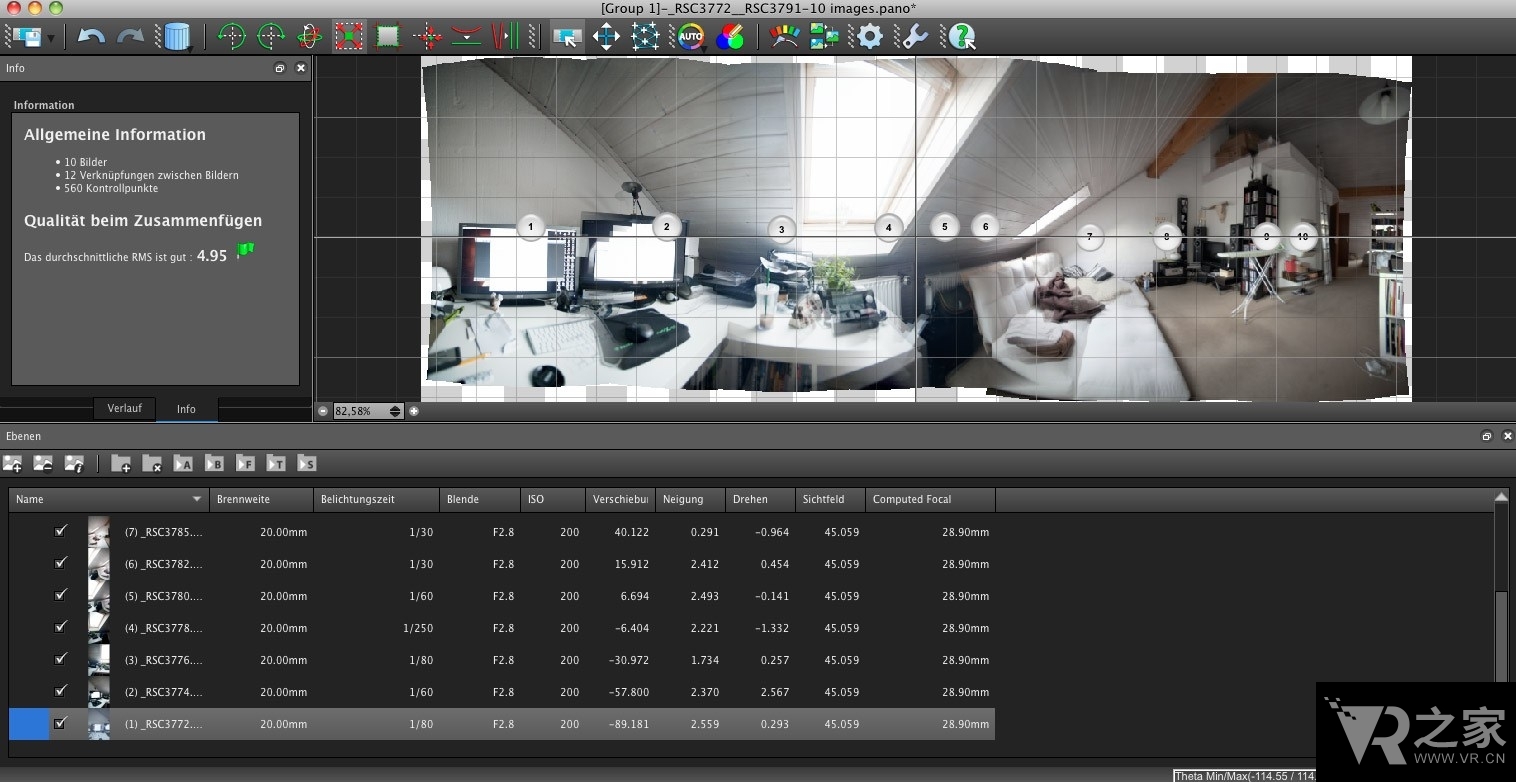Toggle the (1) _RSC3772 layer visibility checkbox
This screenshot has width=1516, height=782.
coord(61,723)
